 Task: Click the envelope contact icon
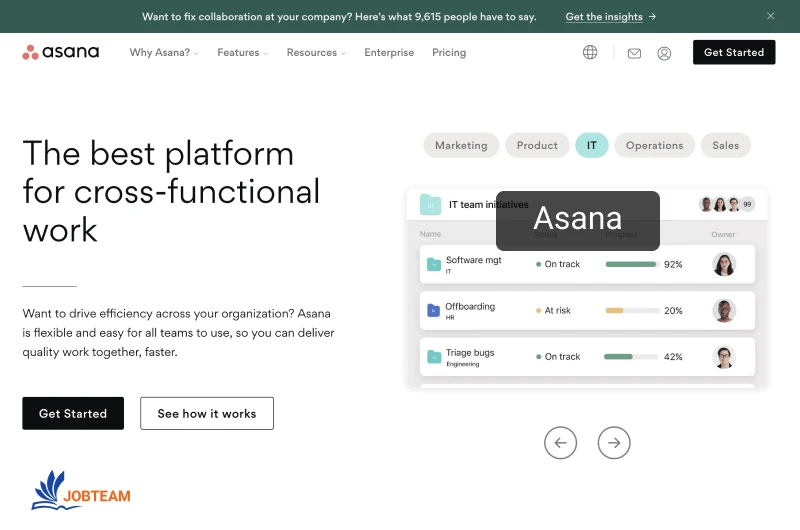634,53
